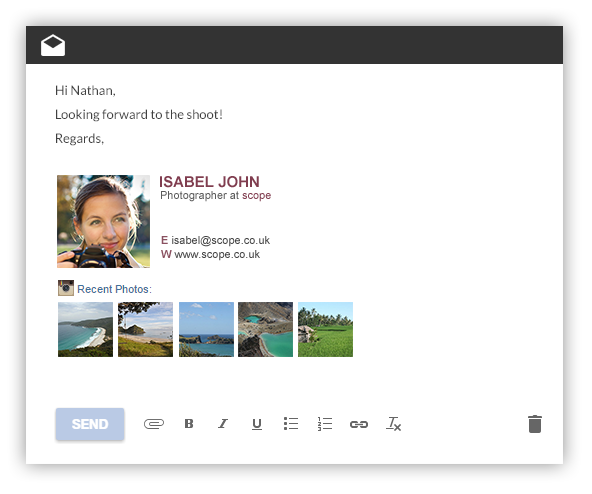
Task: Open the Recent Photos link
Action: pos(114,289)
